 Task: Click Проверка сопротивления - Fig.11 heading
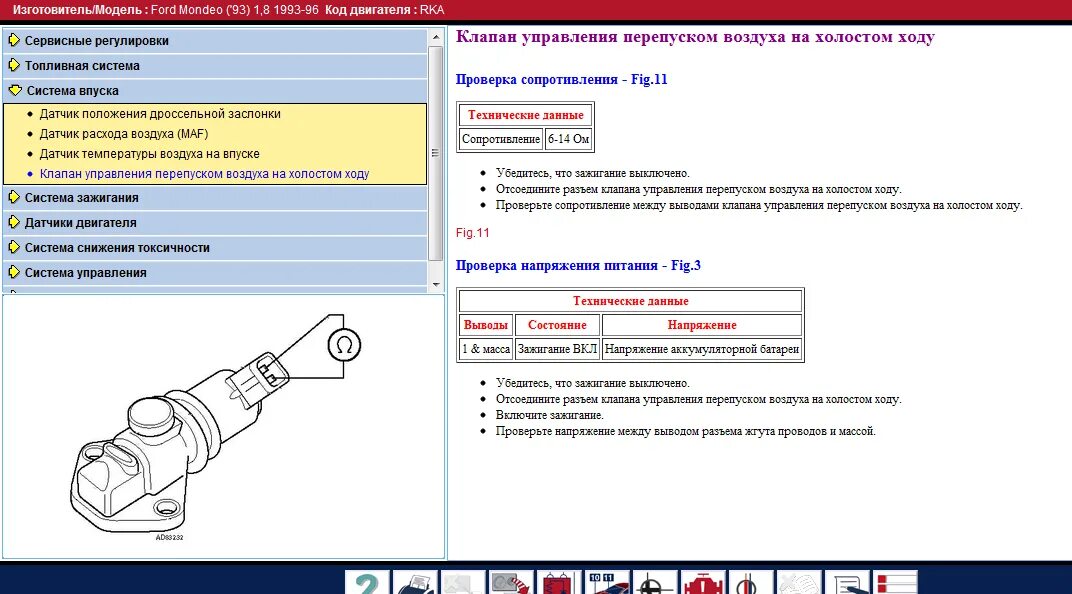561,79
